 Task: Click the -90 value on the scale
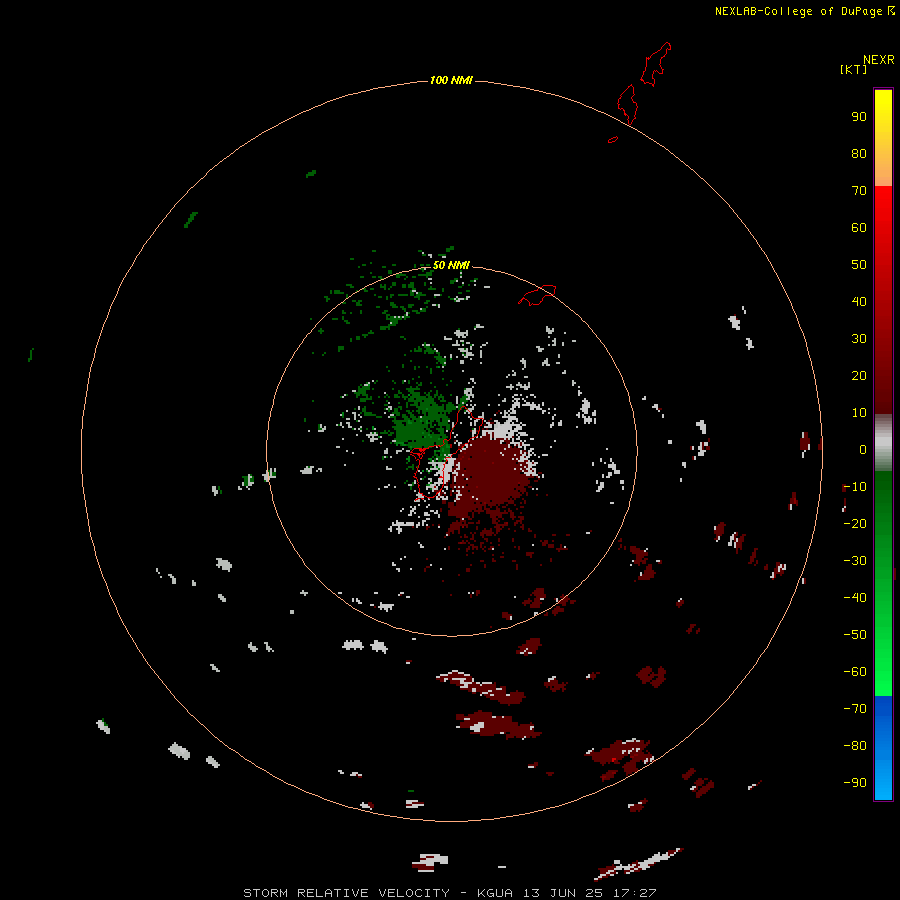[x=855, y=782]
